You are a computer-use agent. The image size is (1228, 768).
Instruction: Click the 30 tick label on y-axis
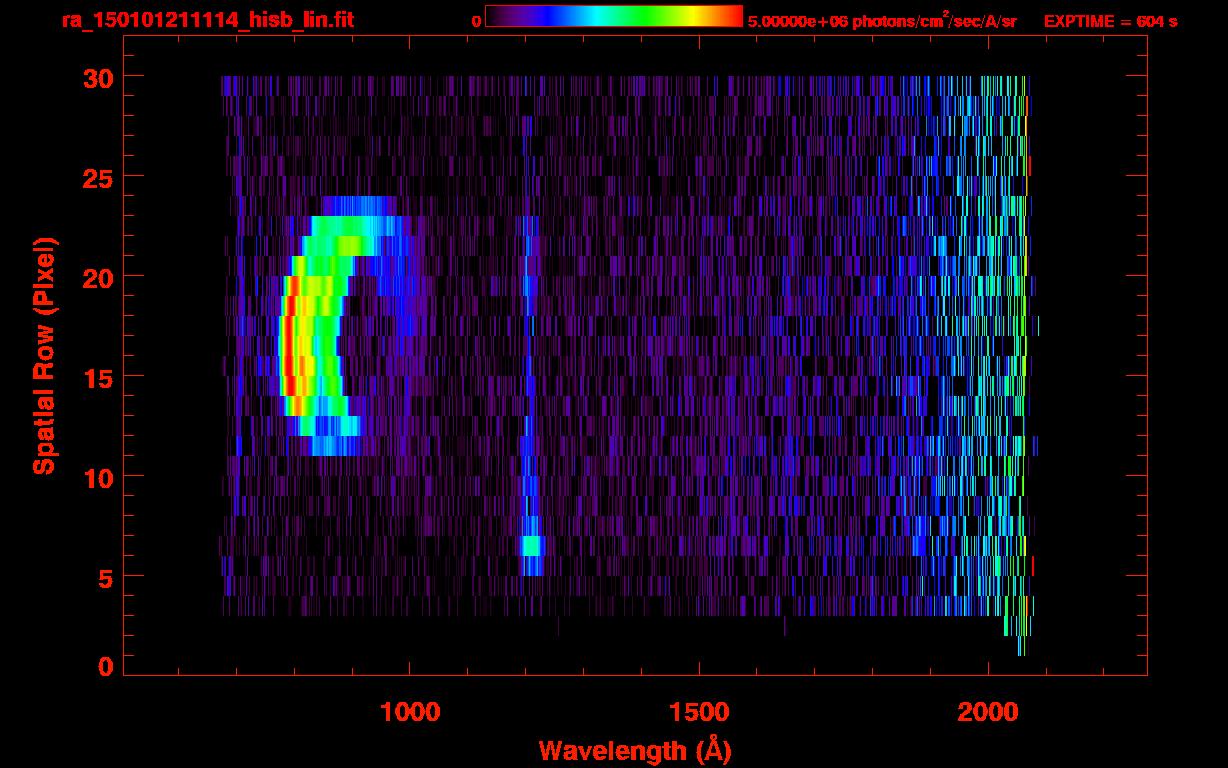(x=99, y=77)
